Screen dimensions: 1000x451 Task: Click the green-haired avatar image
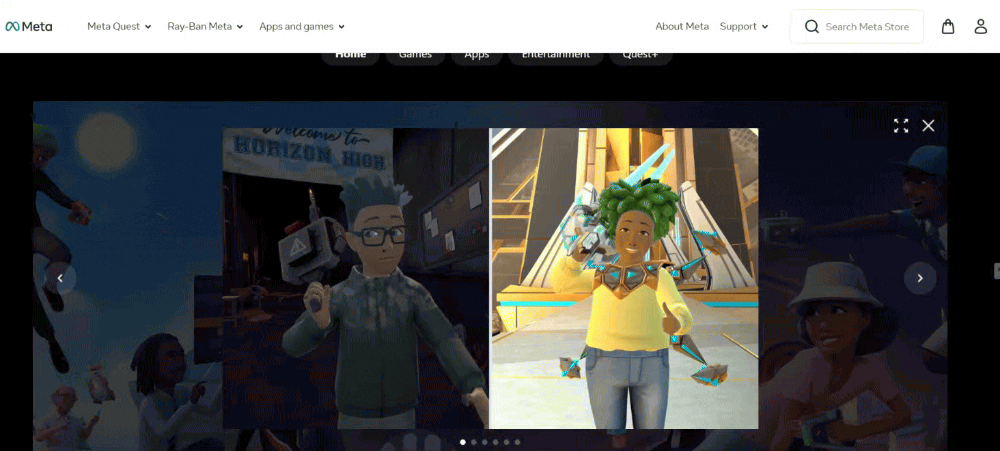[x=624, y=278]
